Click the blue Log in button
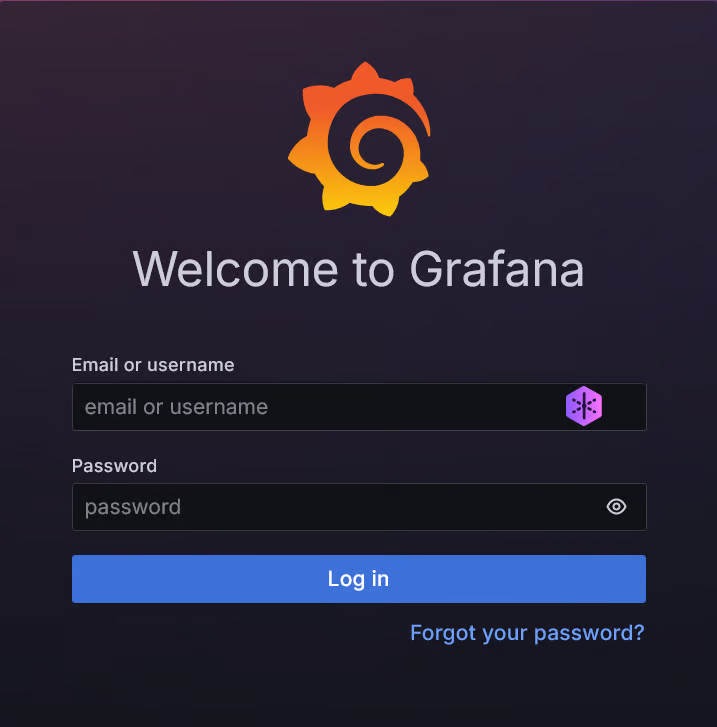717x727 pixels. [x=359, y=579]
